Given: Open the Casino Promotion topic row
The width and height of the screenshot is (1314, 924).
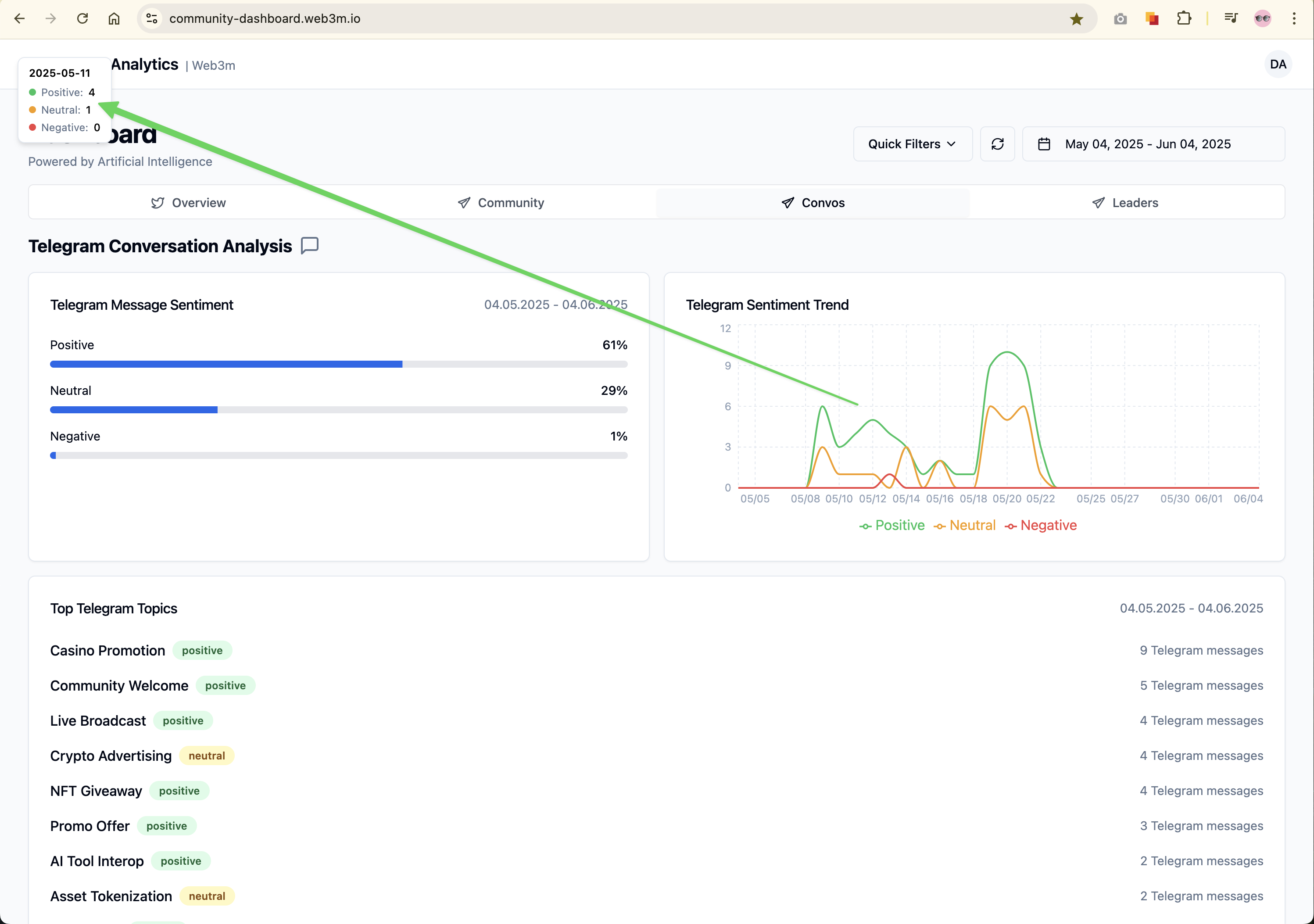Looking at the screenshot, I should click(x=107, y=650).
